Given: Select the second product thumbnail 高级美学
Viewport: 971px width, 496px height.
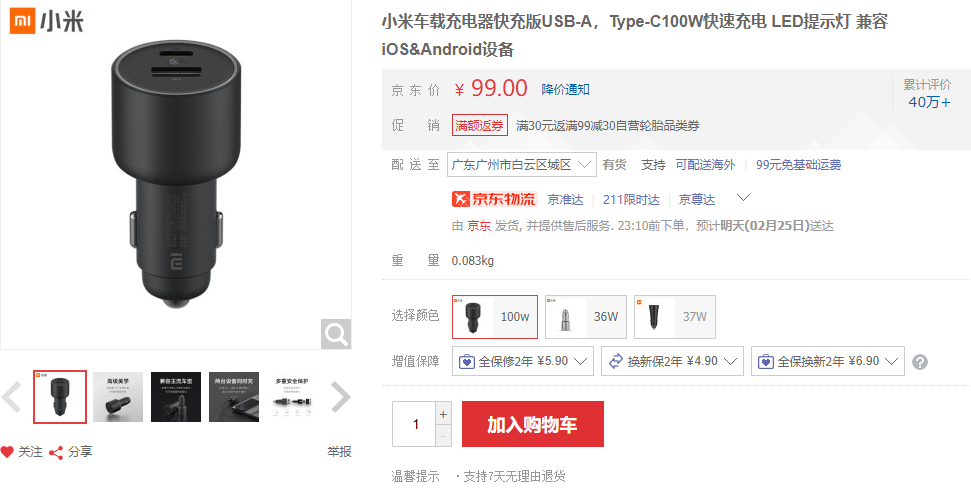Looking at the screenshot, I should pyautogui.click(x=118, y=397).
